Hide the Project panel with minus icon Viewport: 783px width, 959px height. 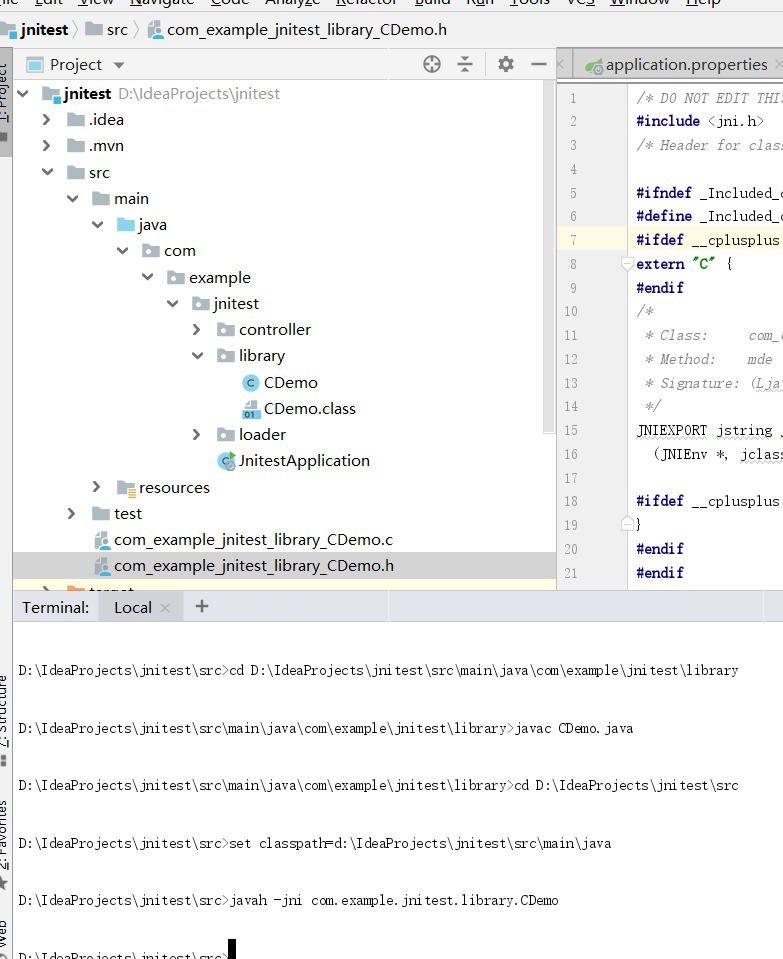[x=538, y=64]
